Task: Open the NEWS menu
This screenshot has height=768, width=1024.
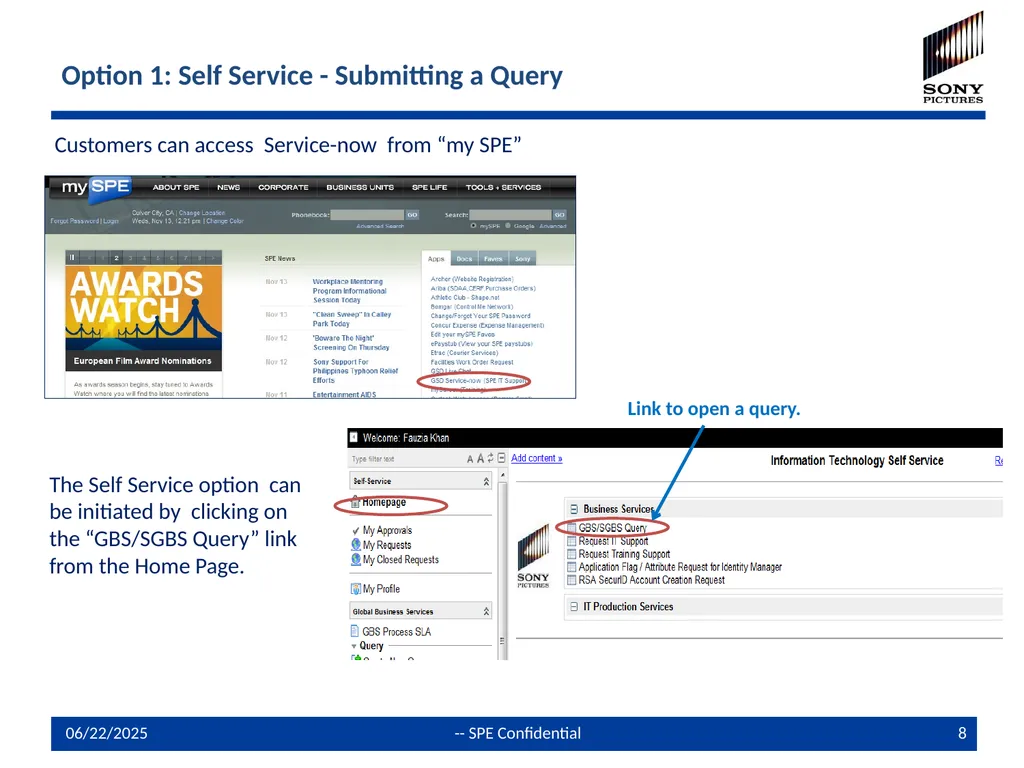Action: pyautogui.click(x=229, y=187)
